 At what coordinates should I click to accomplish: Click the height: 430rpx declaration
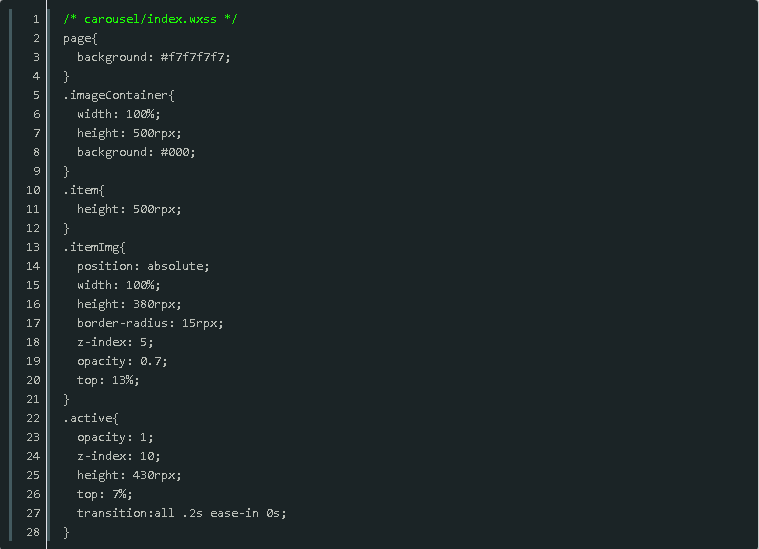[129, 475]
